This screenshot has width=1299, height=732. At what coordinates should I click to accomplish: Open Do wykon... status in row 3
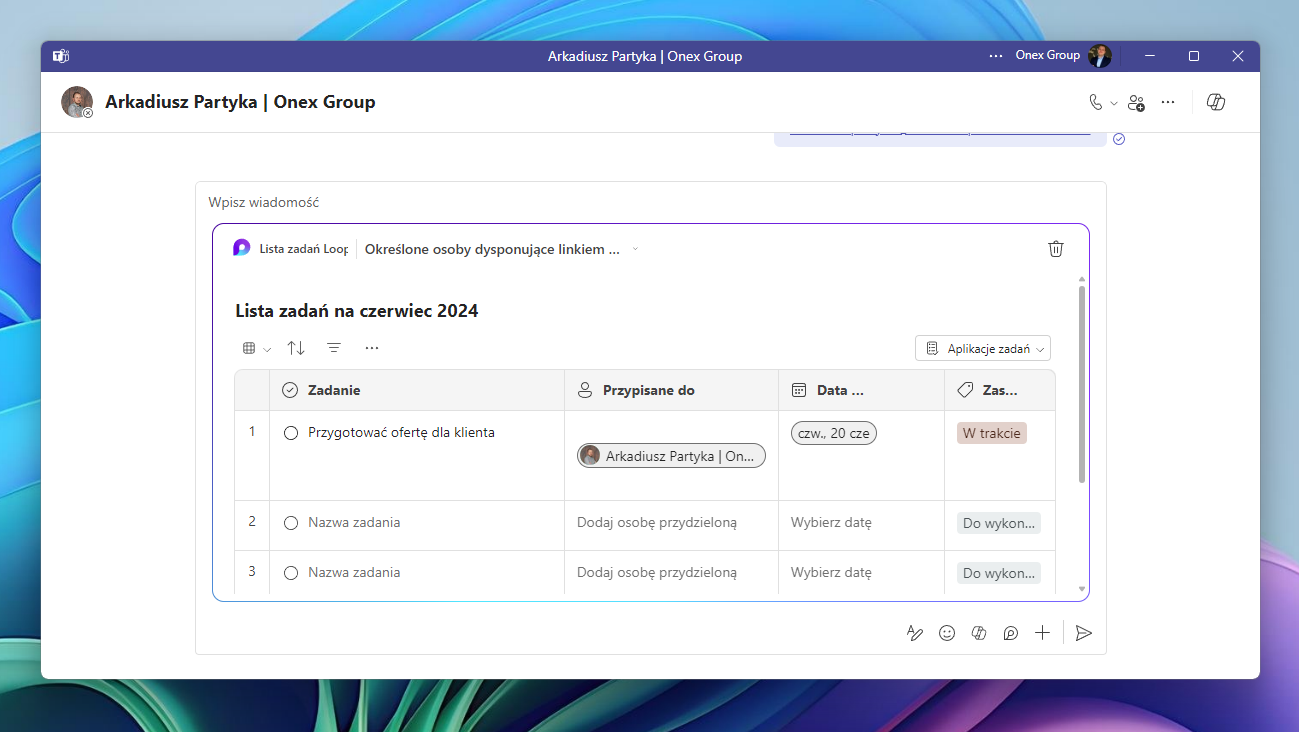[x=999, y=573]
